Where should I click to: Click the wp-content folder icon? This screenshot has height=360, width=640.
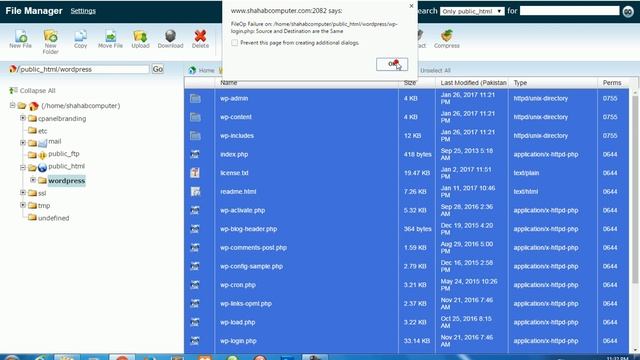(195, 117)
